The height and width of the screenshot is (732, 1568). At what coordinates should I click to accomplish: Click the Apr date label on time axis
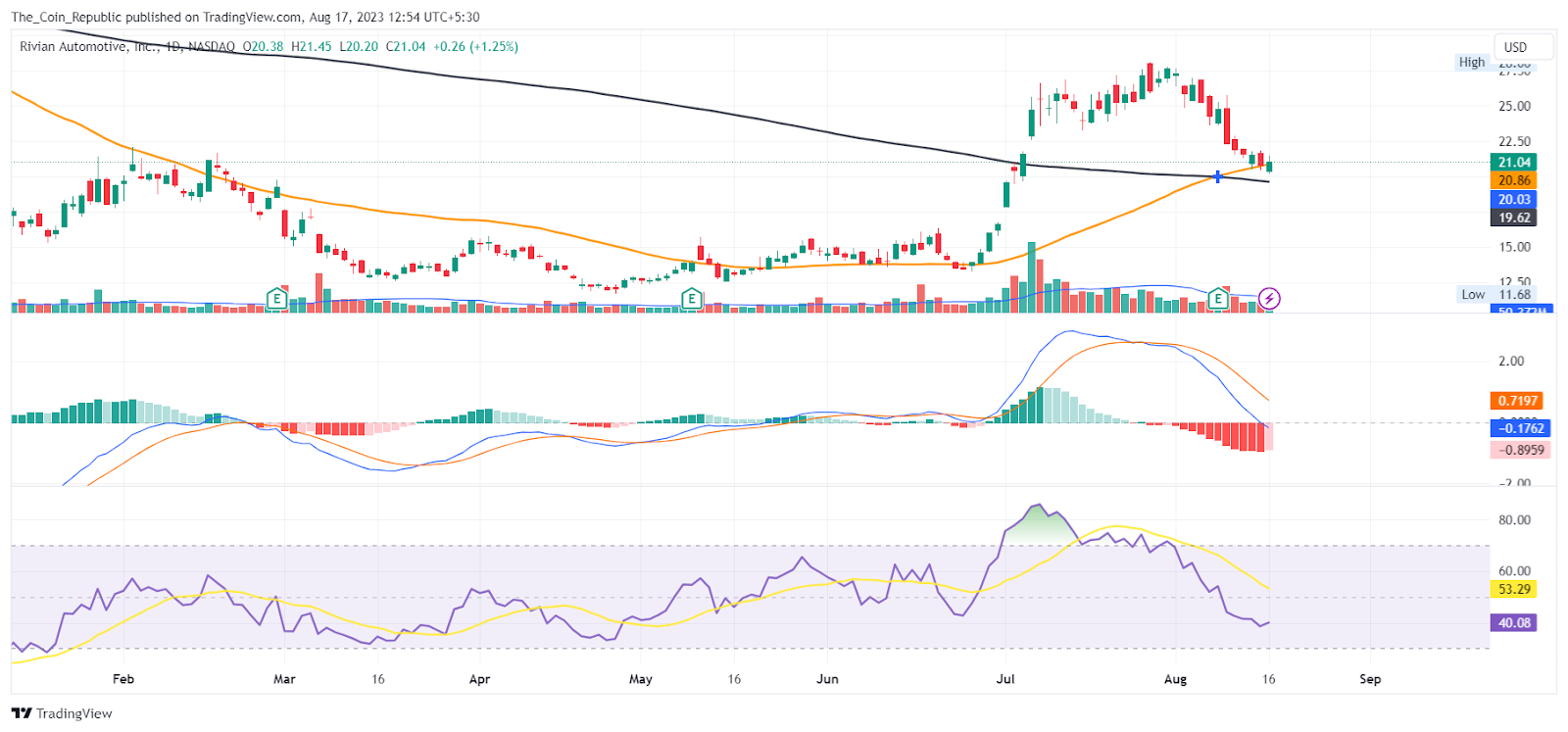(479, 679)
